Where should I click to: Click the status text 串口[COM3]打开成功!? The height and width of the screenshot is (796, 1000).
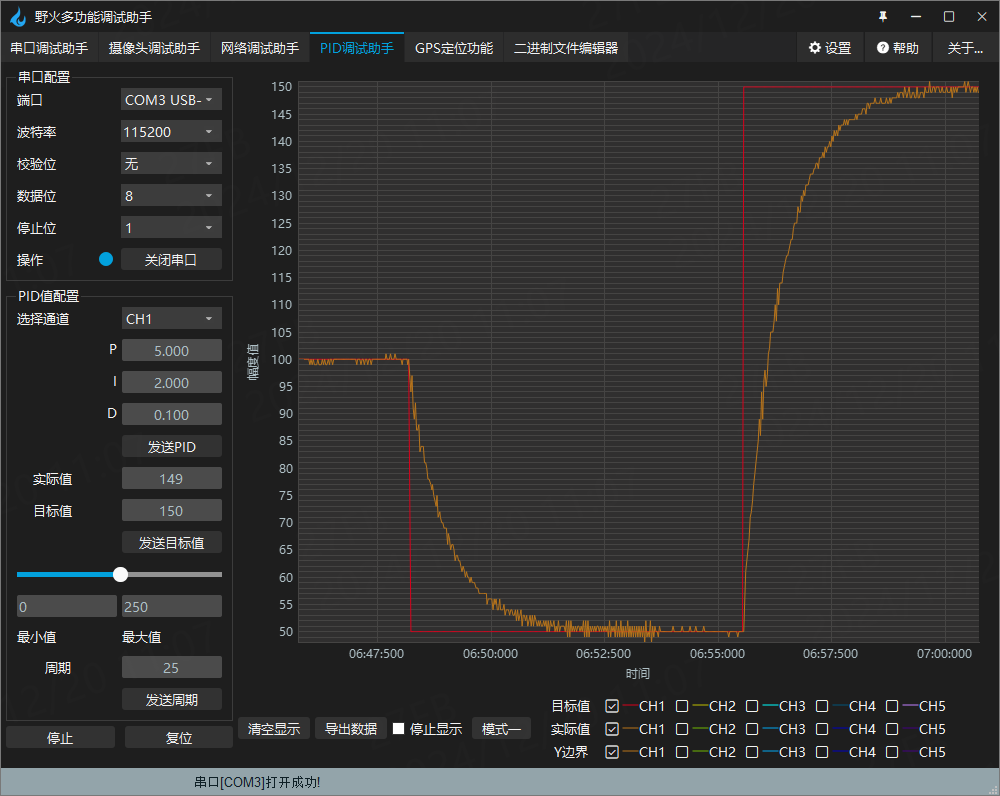(257, 782)
